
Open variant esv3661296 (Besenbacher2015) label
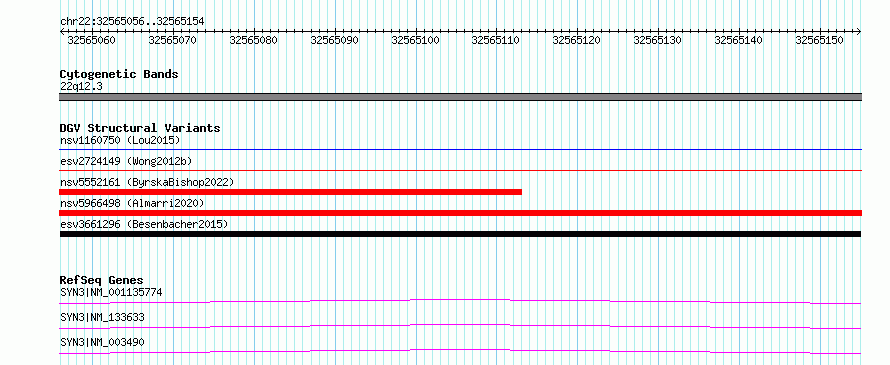(x=144, y=224)
